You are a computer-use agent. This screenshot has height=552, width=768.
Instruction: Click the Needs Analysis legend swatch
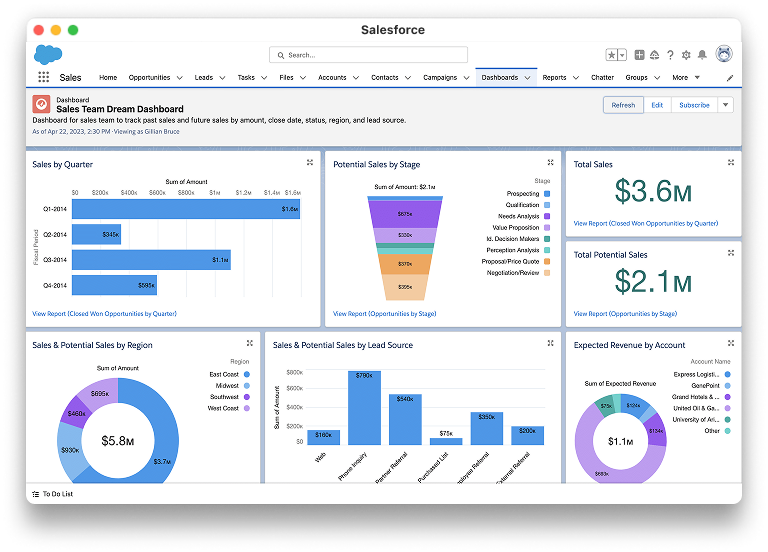pyautogui.click(x=547, y=216)
